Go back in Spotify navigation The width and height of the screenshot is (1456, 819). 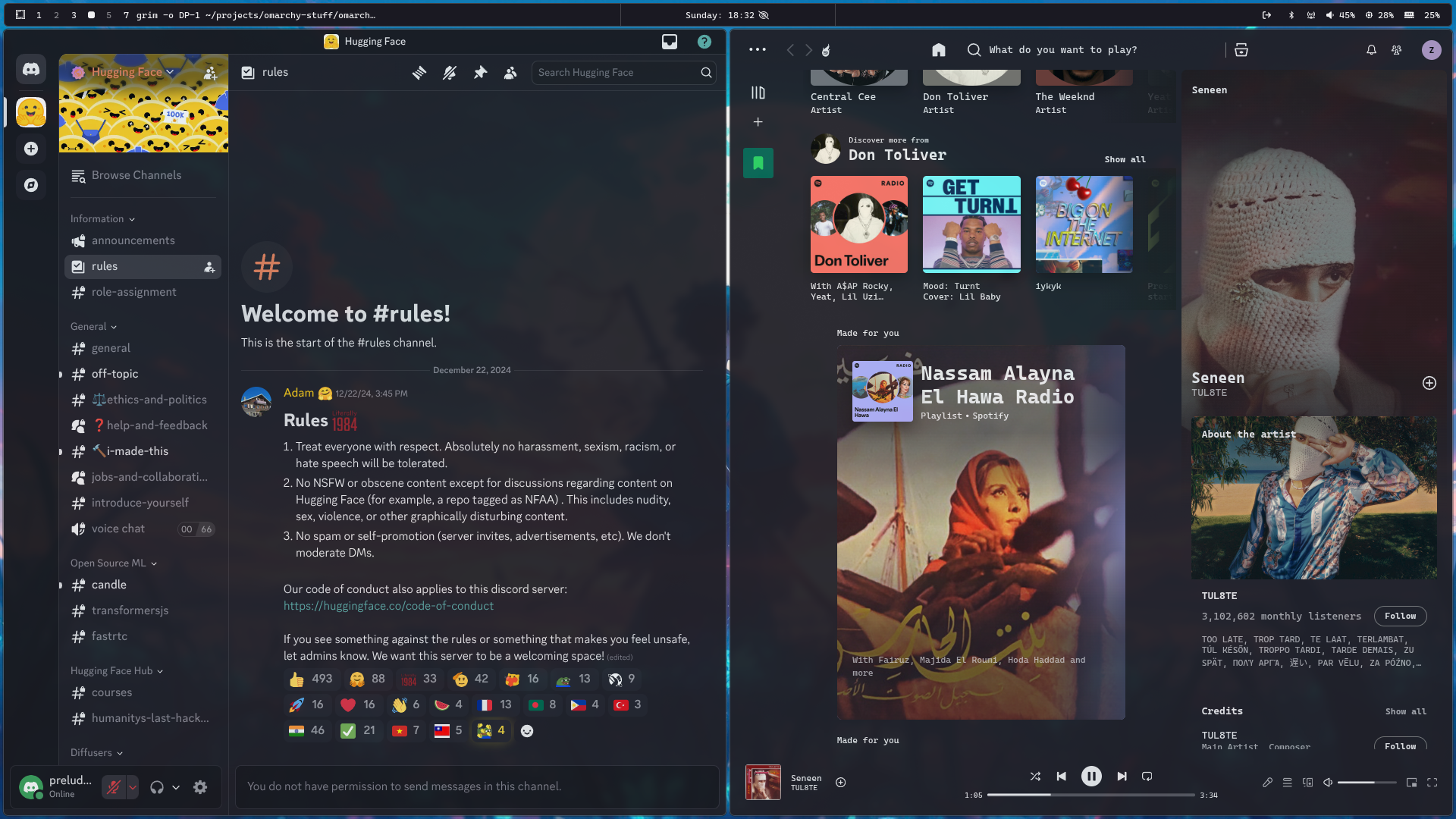[790, 50]
